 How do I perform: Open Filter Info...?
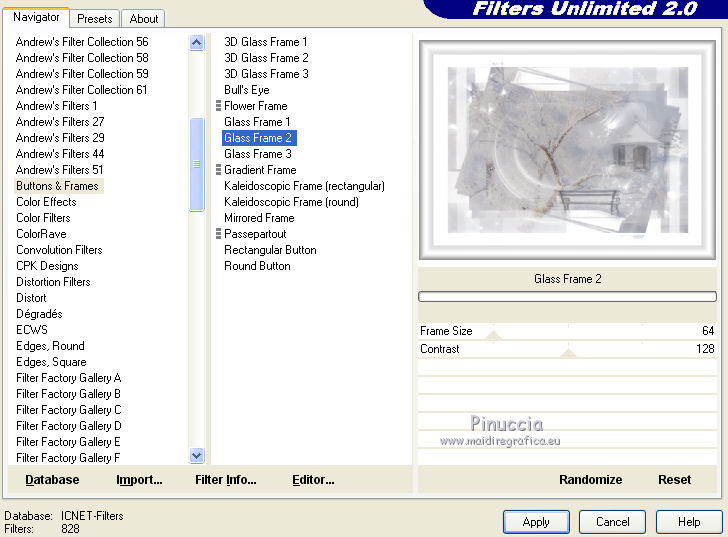click(x=226, y=480)
